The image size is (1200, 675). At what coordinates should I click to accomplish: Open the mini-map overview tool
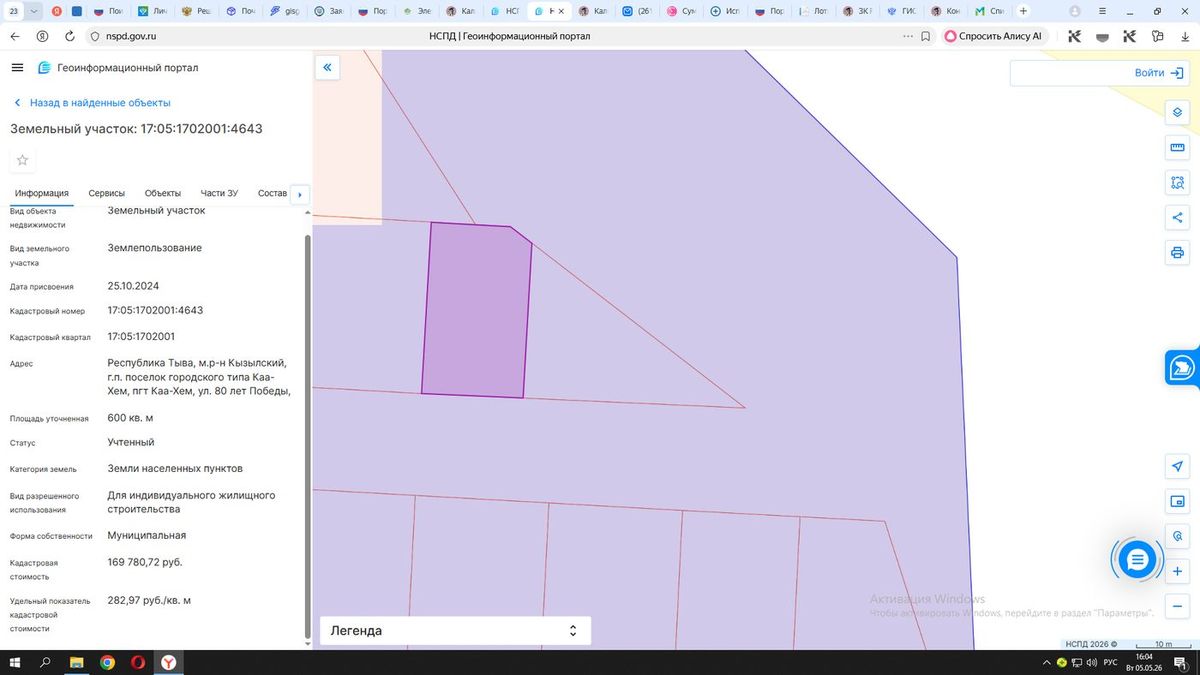pyautogui.click(x=1177, y=501)
